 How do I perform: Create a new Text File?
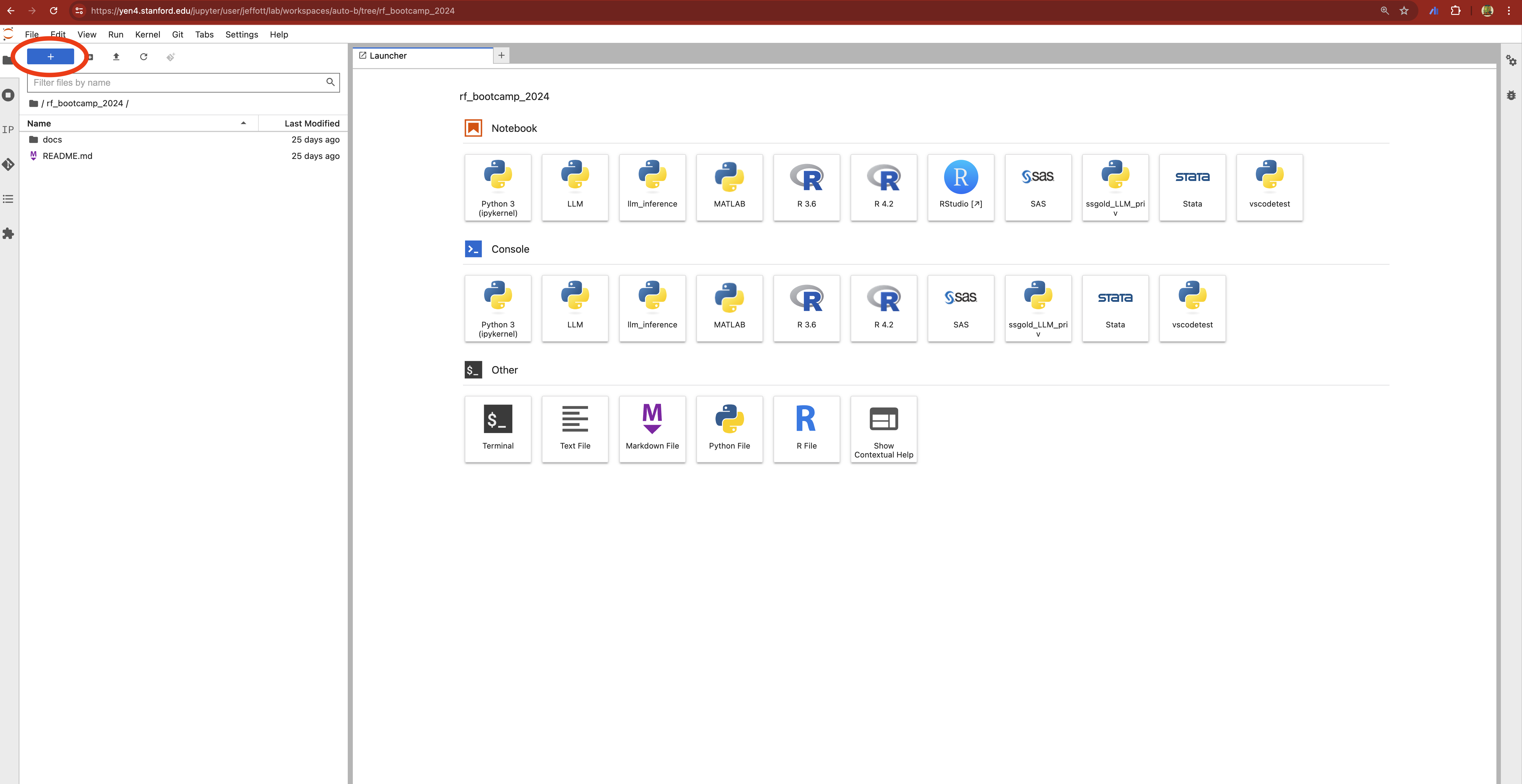point(575,429)
